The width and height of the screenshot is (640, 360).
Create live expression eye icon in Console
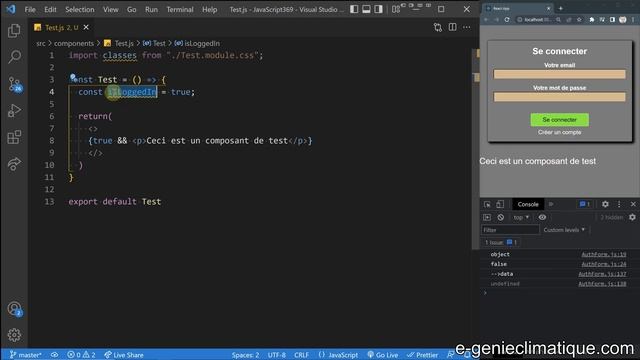pyautogui.click(x=542, y=218)
